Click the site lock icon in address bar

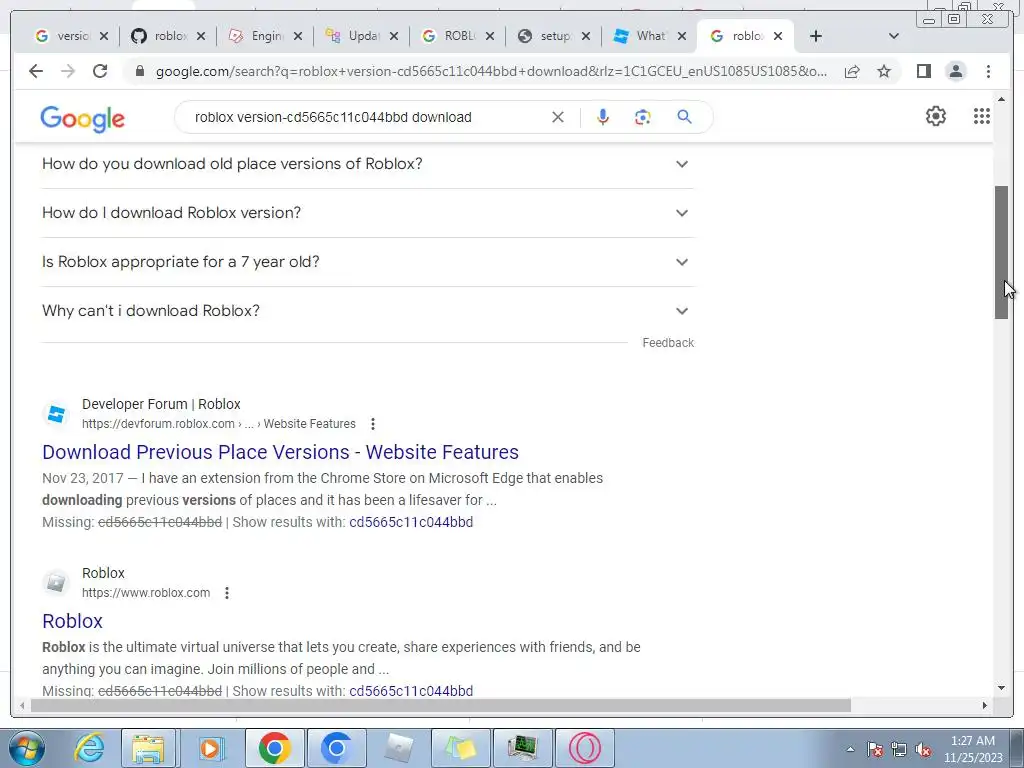coord(139,71)
